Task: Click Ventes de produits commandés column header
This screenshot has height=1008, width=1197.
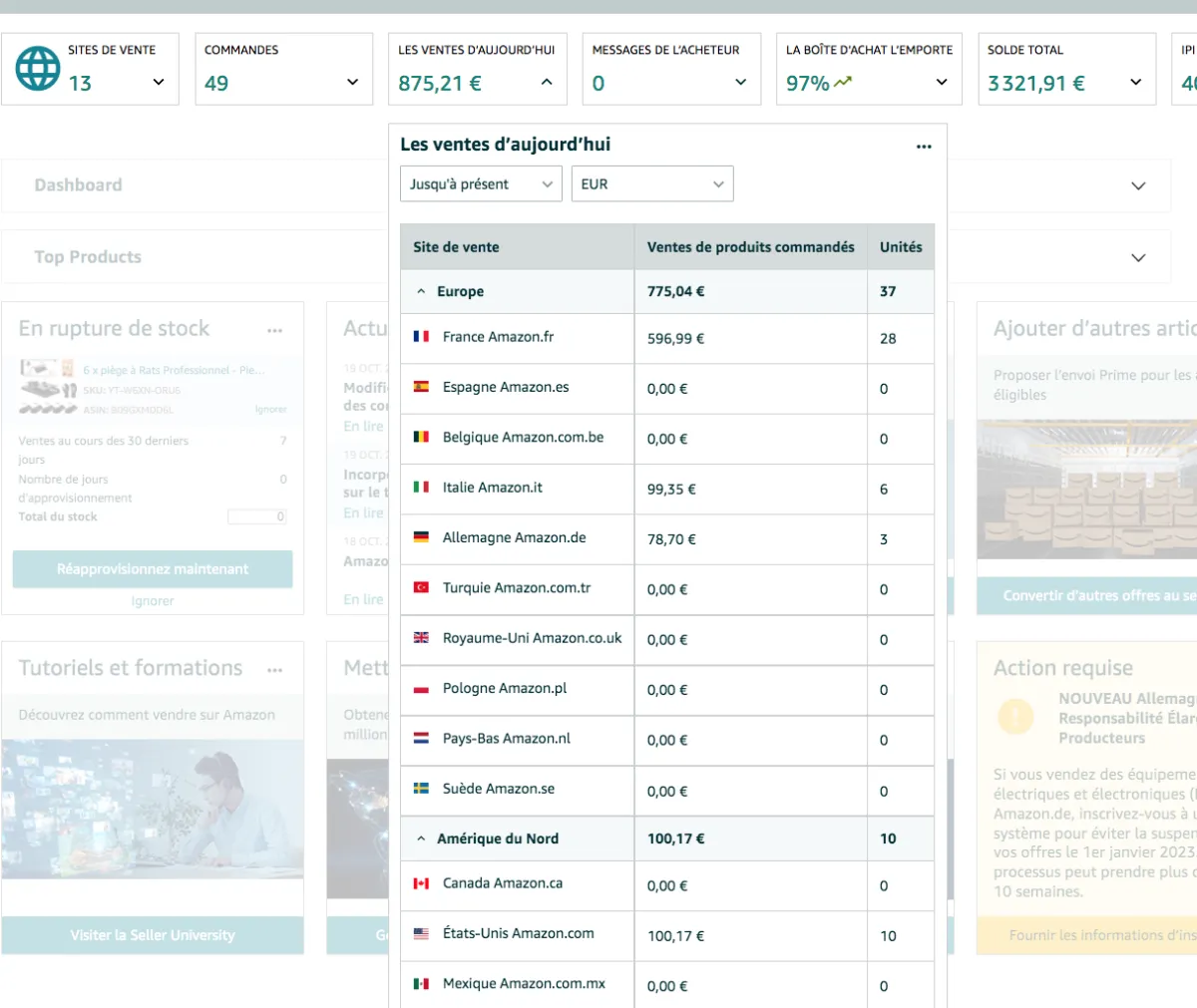Action: [x=750, y=247]
